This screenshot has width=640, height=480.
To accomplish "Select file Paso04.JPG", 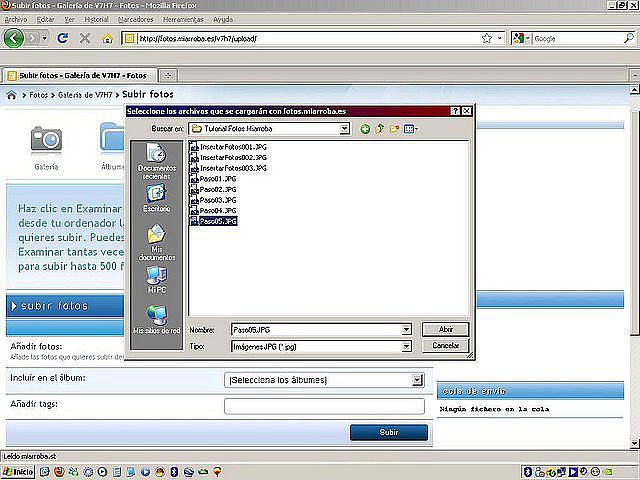I will 213,211.
